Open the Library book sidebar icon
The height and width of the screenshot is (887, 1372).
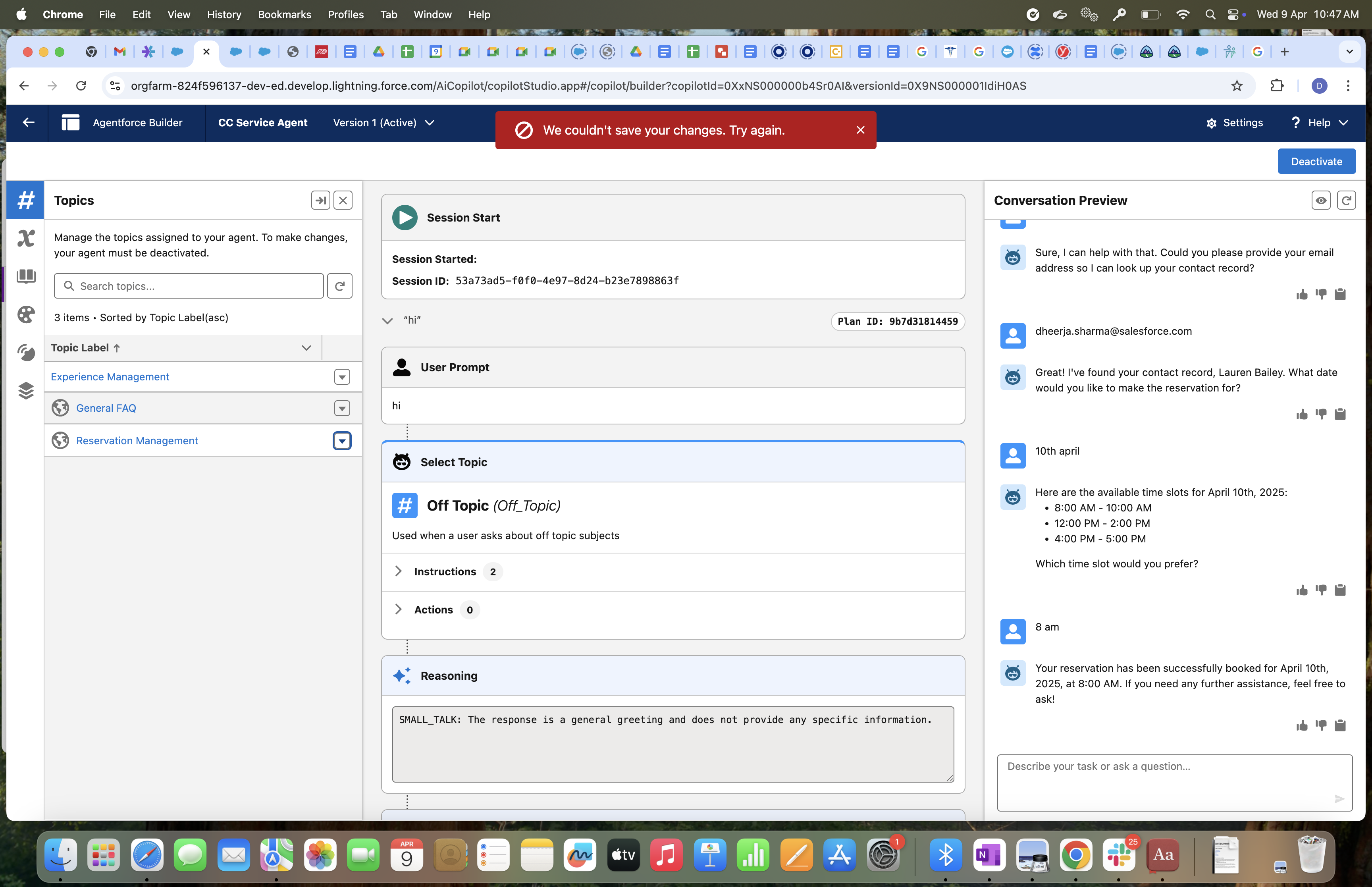coord(25,276)
